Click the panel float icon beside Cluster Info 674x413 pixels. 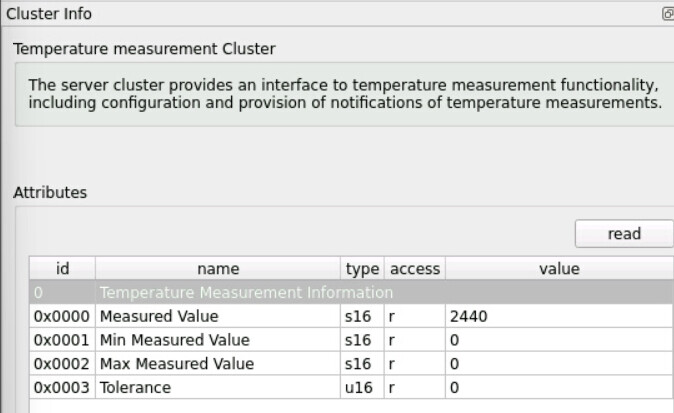[668, 14]
